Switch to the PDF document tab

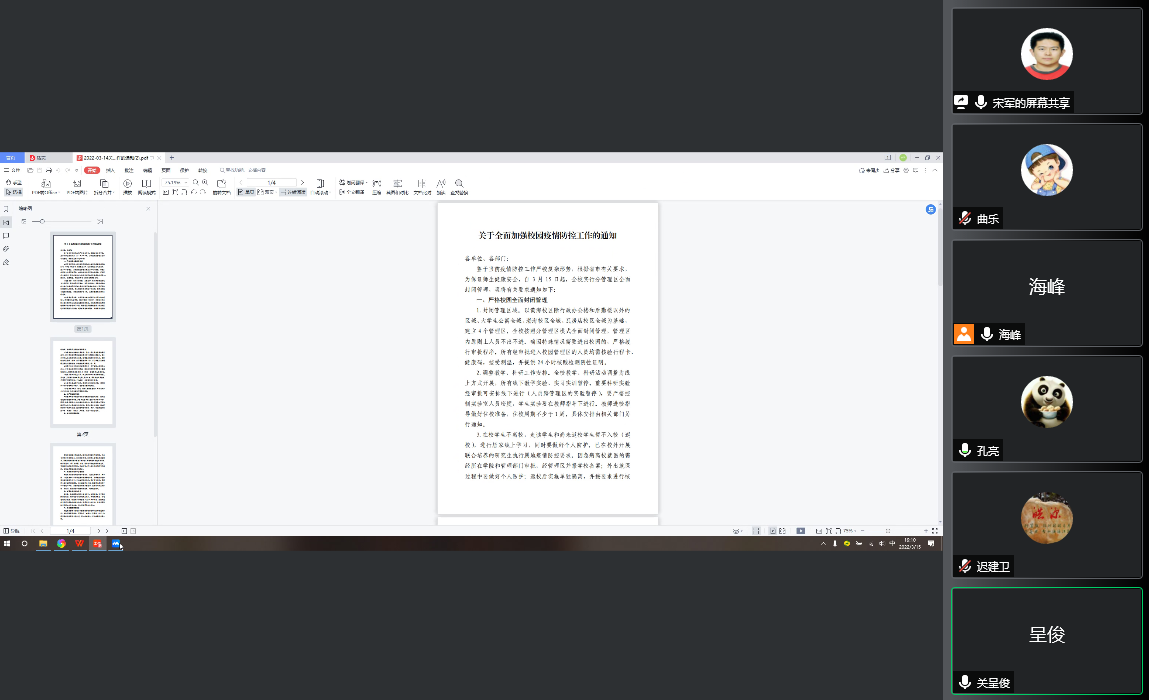pos(115,158)
